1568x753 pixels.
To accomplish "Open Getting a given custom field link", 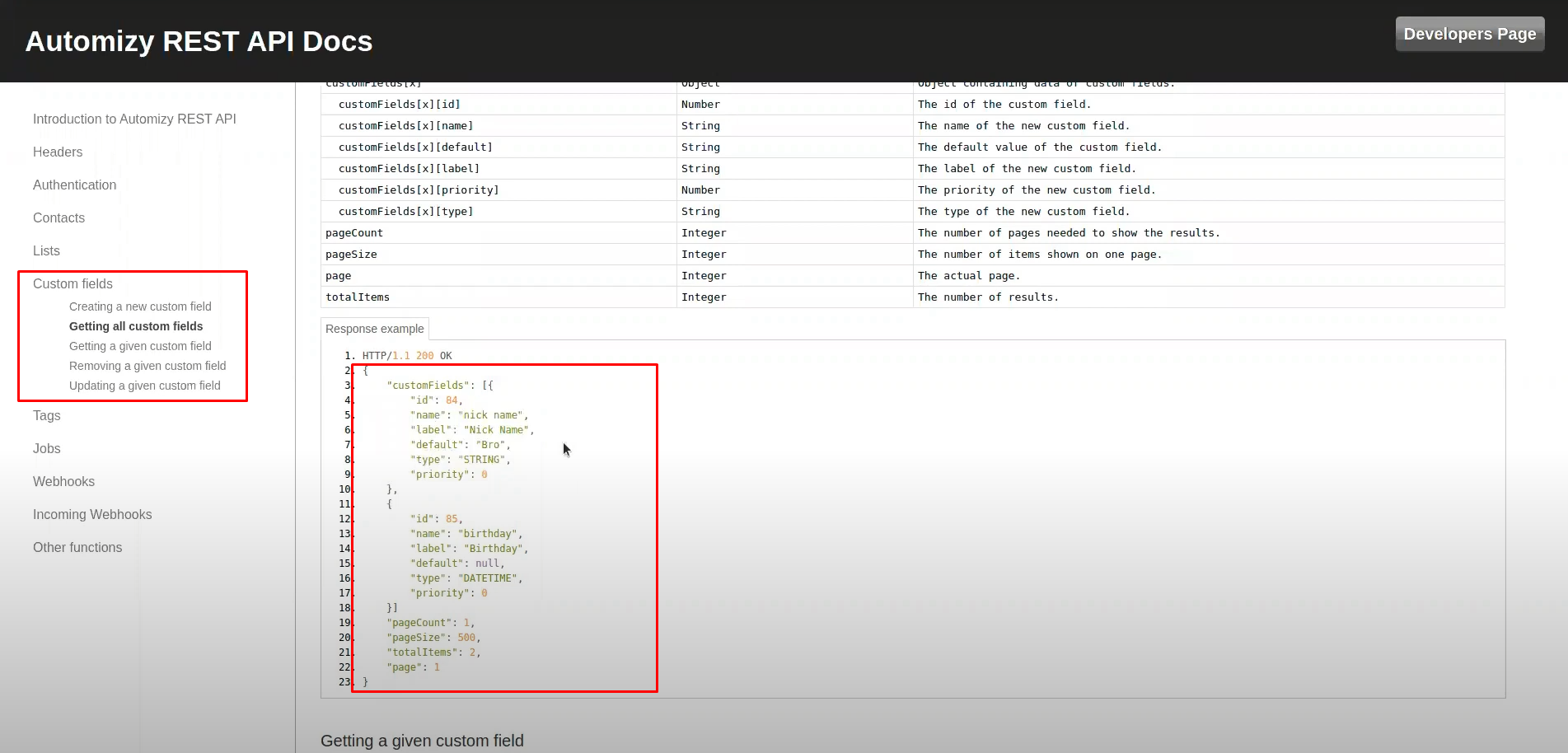I will click(x=140, y=346).
